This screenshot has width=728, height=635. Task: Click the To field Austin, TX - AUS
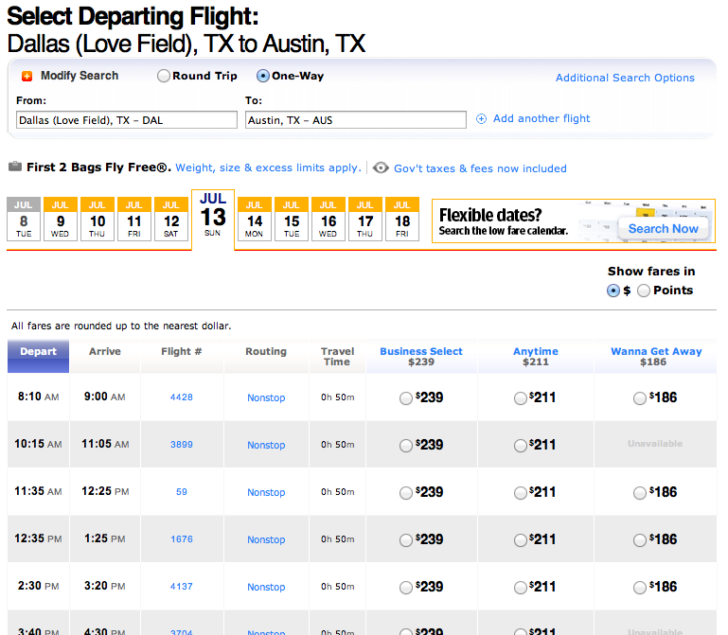pyautogui.click(x=356, y=120)
